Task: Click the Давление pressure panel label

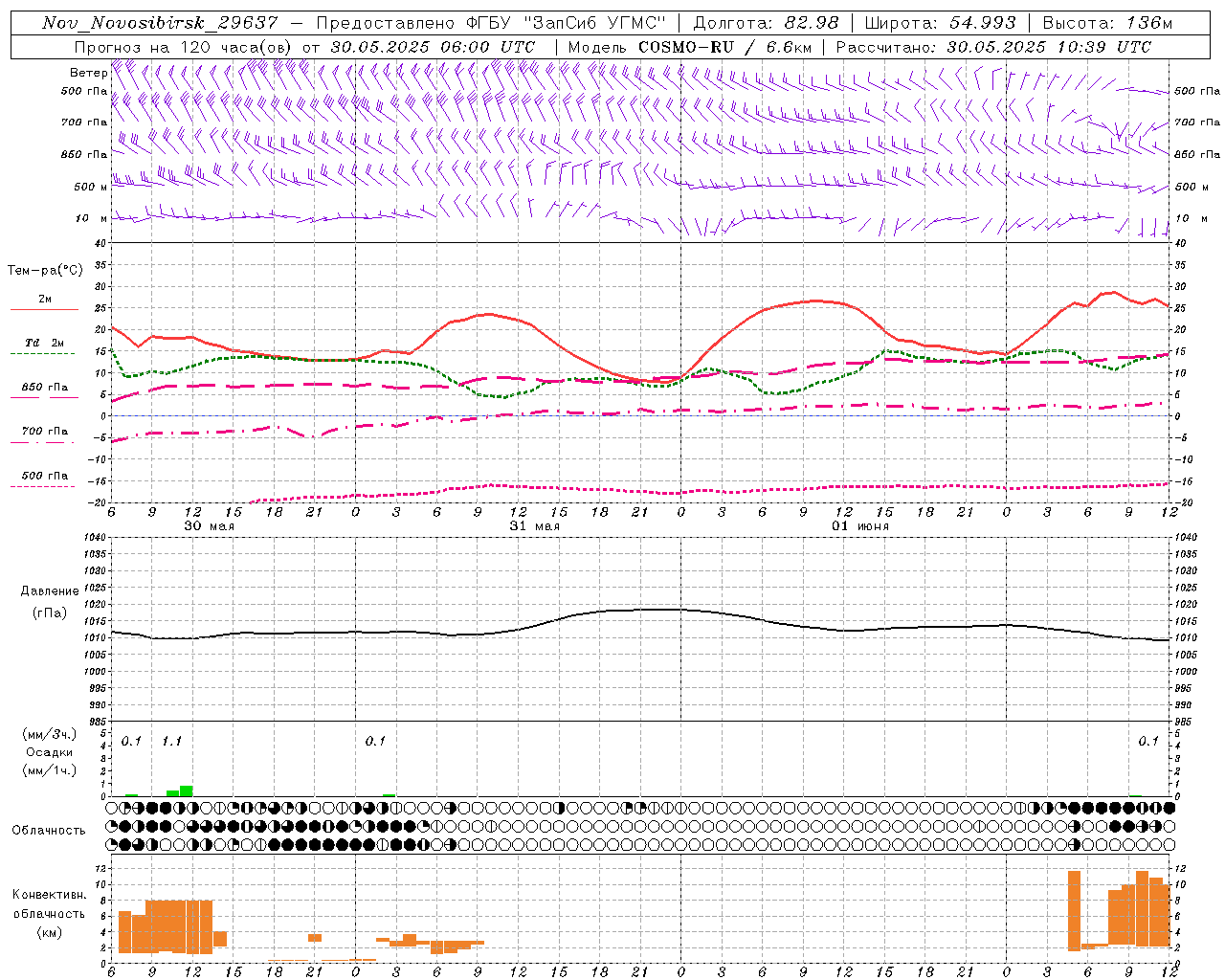Action: [50, 591]
